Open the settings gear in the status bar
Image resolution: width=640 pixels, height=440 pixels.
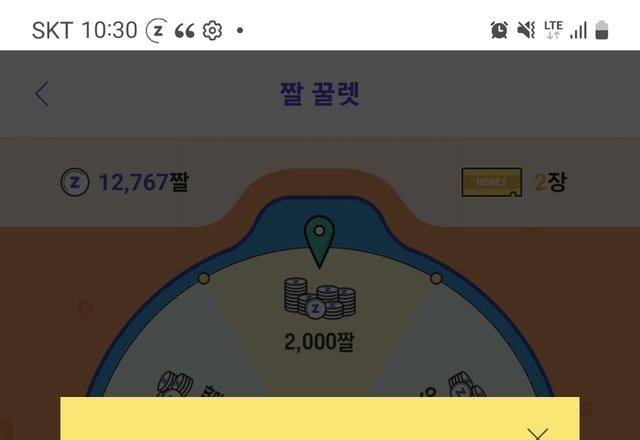pyautogui.click(x=212, y=31)
